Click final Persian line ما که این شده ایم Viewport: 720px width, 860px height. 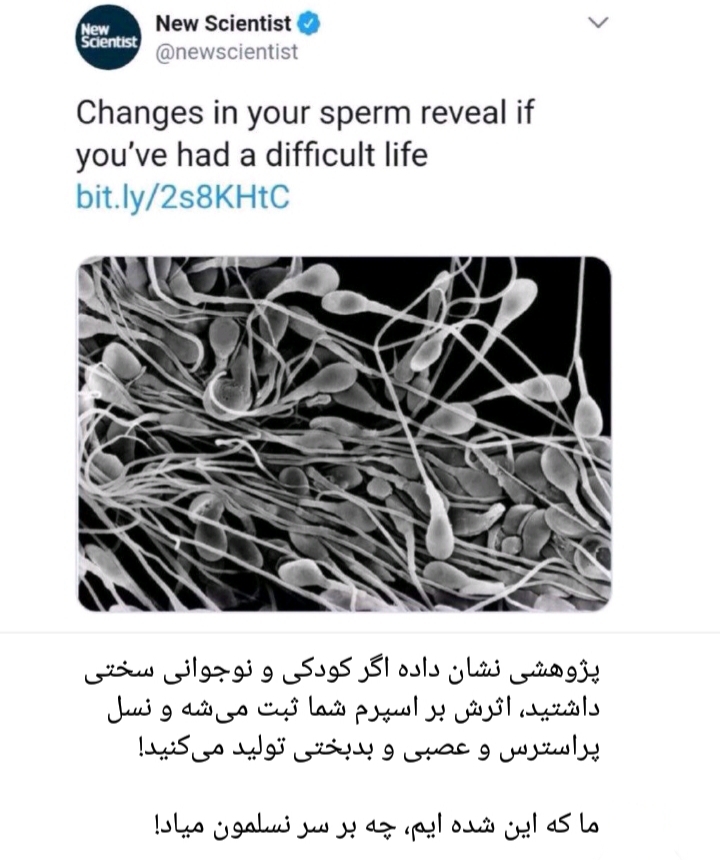(376, 823)
